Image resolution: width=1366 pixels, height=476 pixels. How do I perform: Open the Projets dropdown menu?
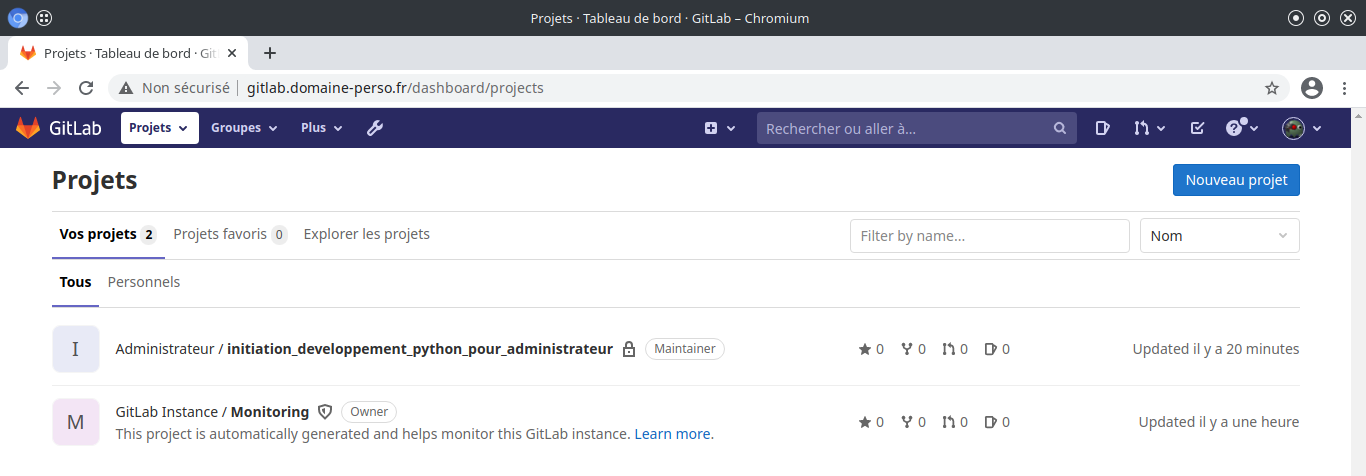(159, 128)
